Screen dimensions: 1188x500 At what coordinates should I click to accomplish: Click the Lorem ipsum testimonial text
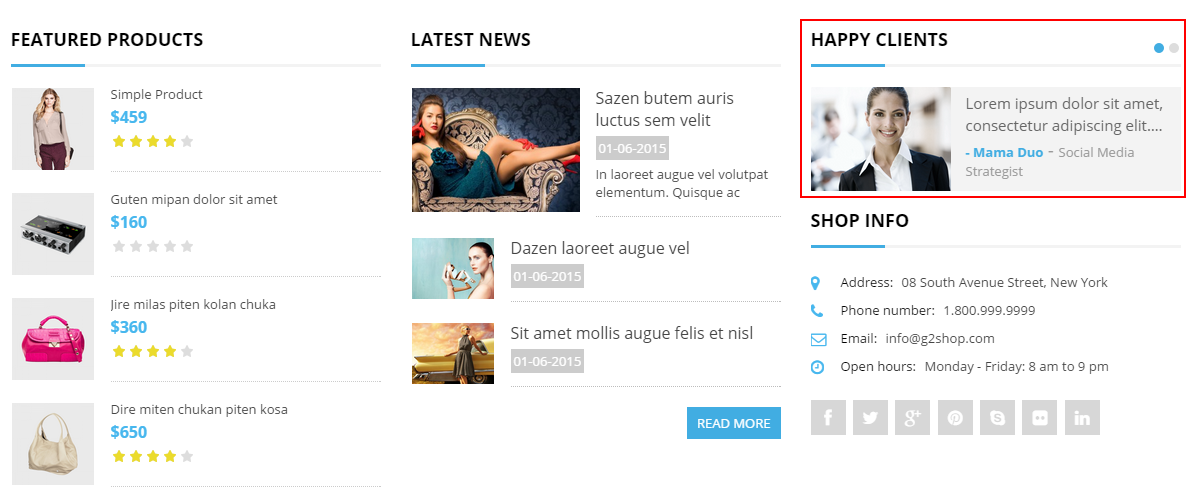pos(1064,114)
